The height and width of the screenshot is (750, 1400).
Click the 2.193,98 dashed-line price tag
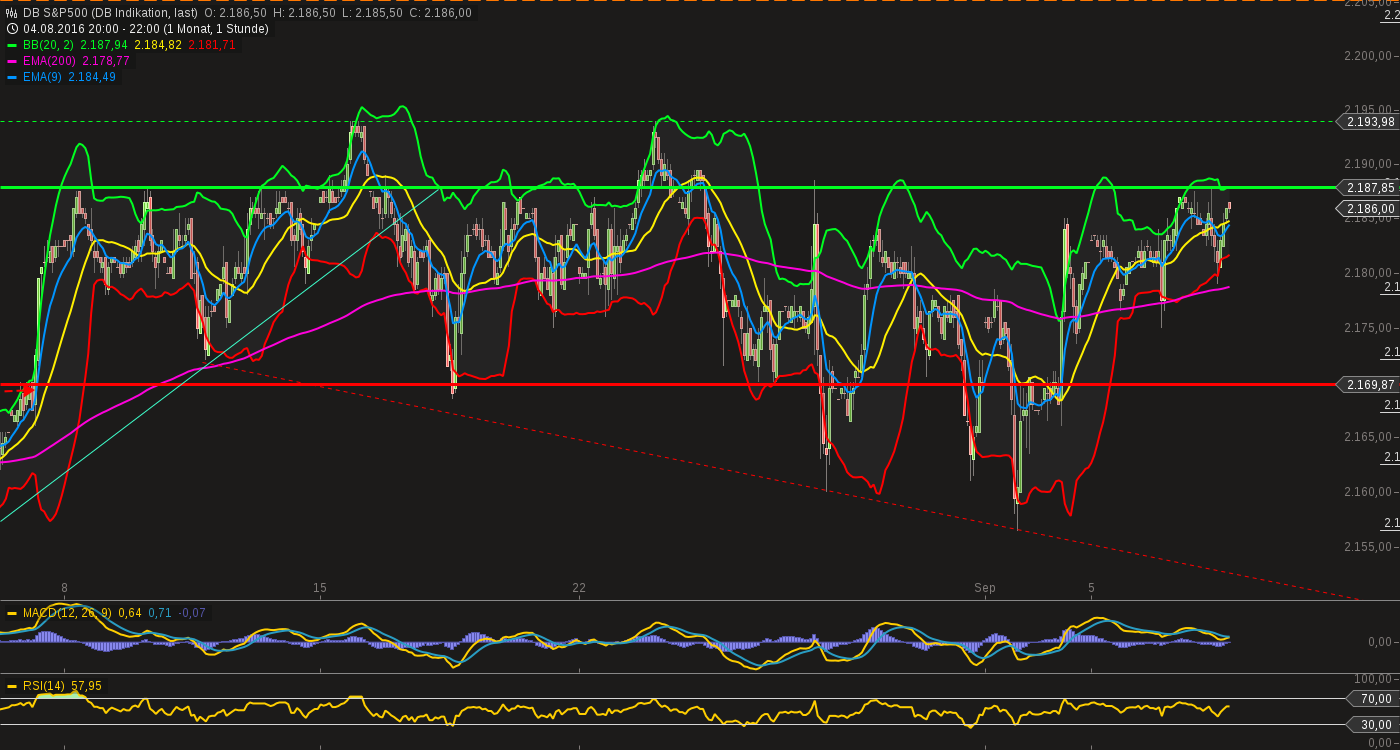click(x=1369, y=122)
